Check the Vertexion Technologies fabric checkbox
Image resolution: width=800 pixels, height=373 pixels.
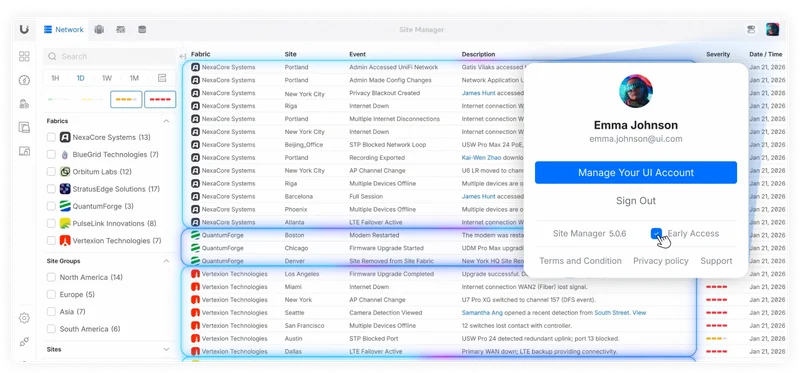51,240
